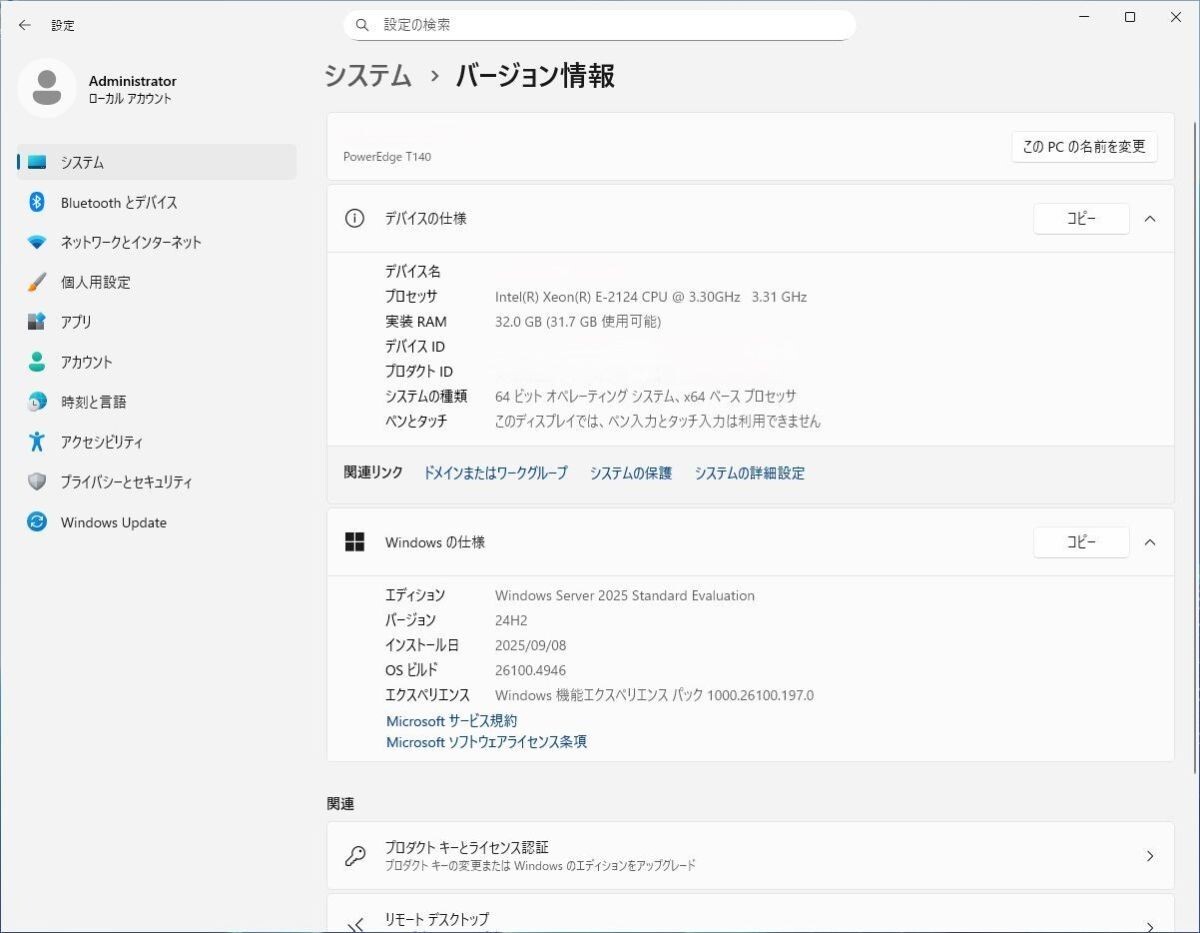This screenshot has height=933, width=1200.
Task: Click the back arrow beside 設定
Action: pos(25,25)
